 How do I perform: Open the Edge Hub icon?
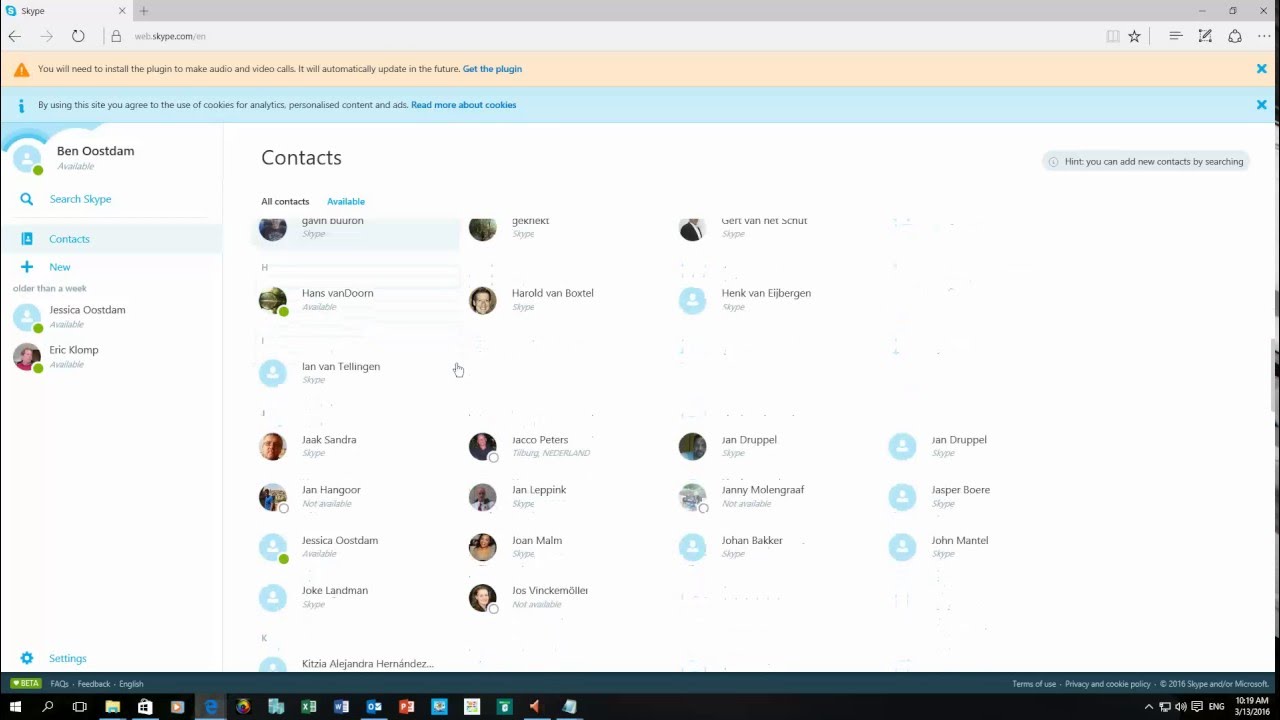point(1176,36)
